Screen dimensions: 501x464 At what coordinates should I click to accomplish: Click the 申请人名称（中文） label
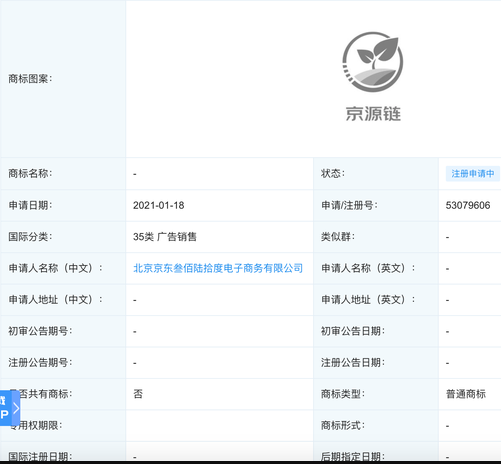click(56, 268)
